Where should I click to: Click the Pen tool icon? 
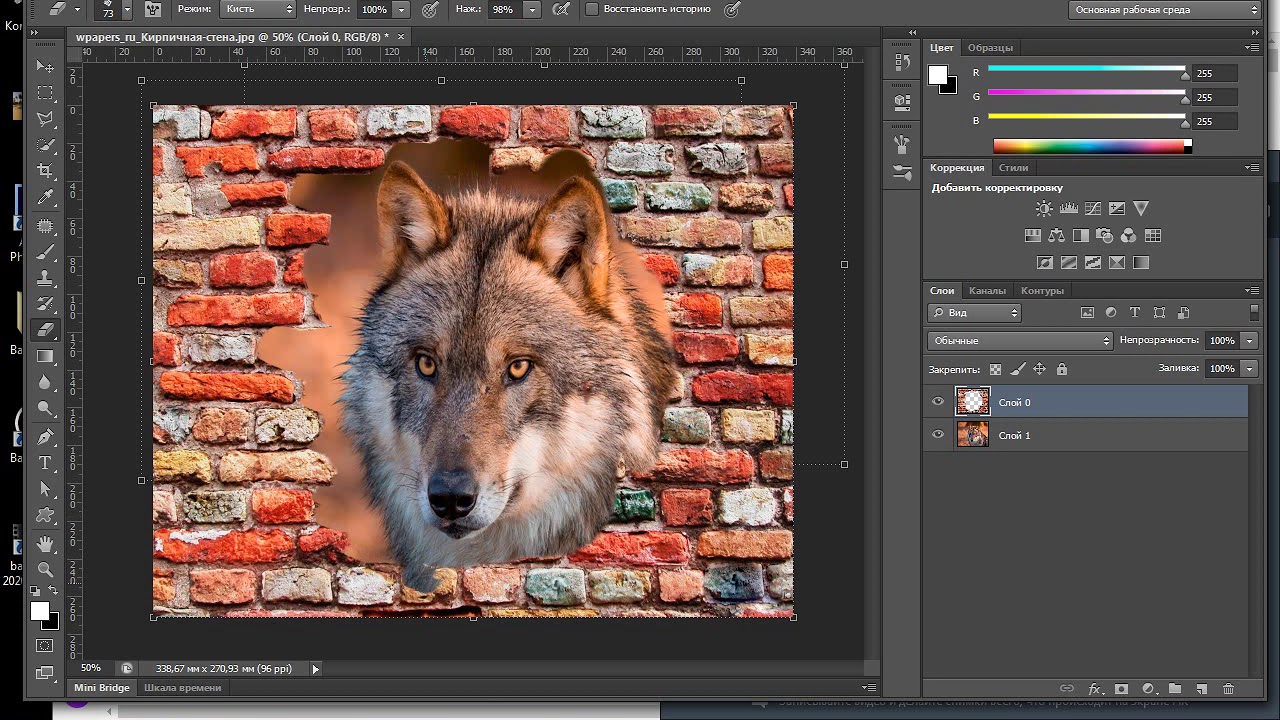click(45, 437)
